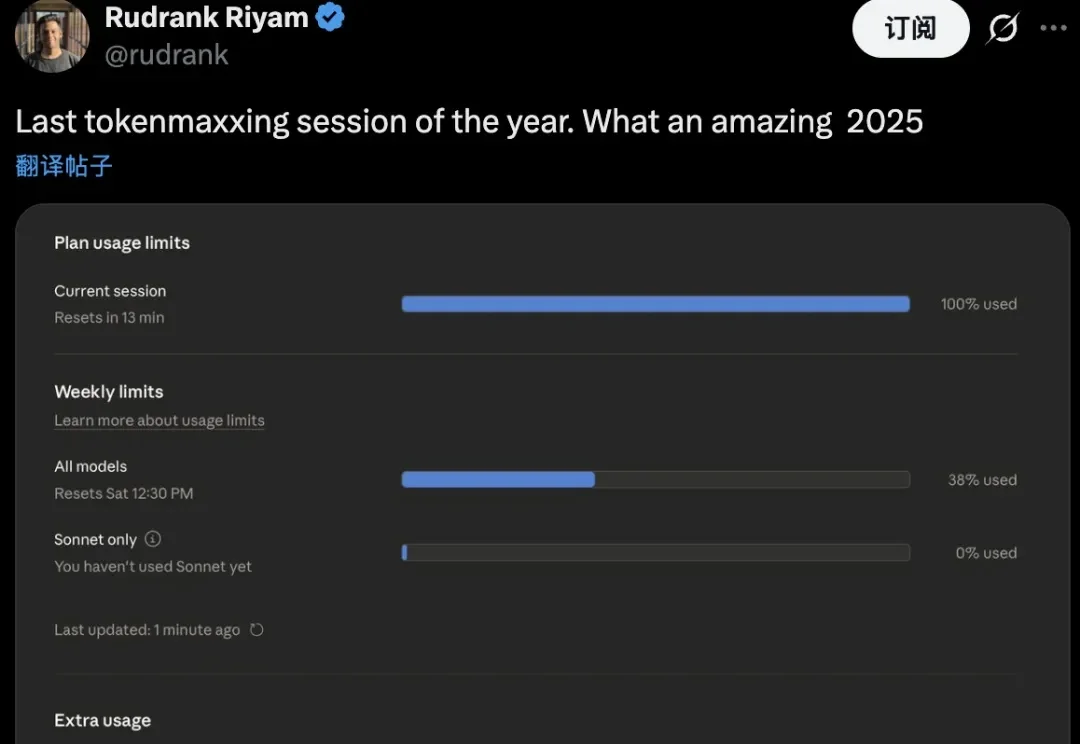Open the three-dot more options menu
This screenshot has width=1080, height=744.
pyautogui.click(x=1053, y=28)
